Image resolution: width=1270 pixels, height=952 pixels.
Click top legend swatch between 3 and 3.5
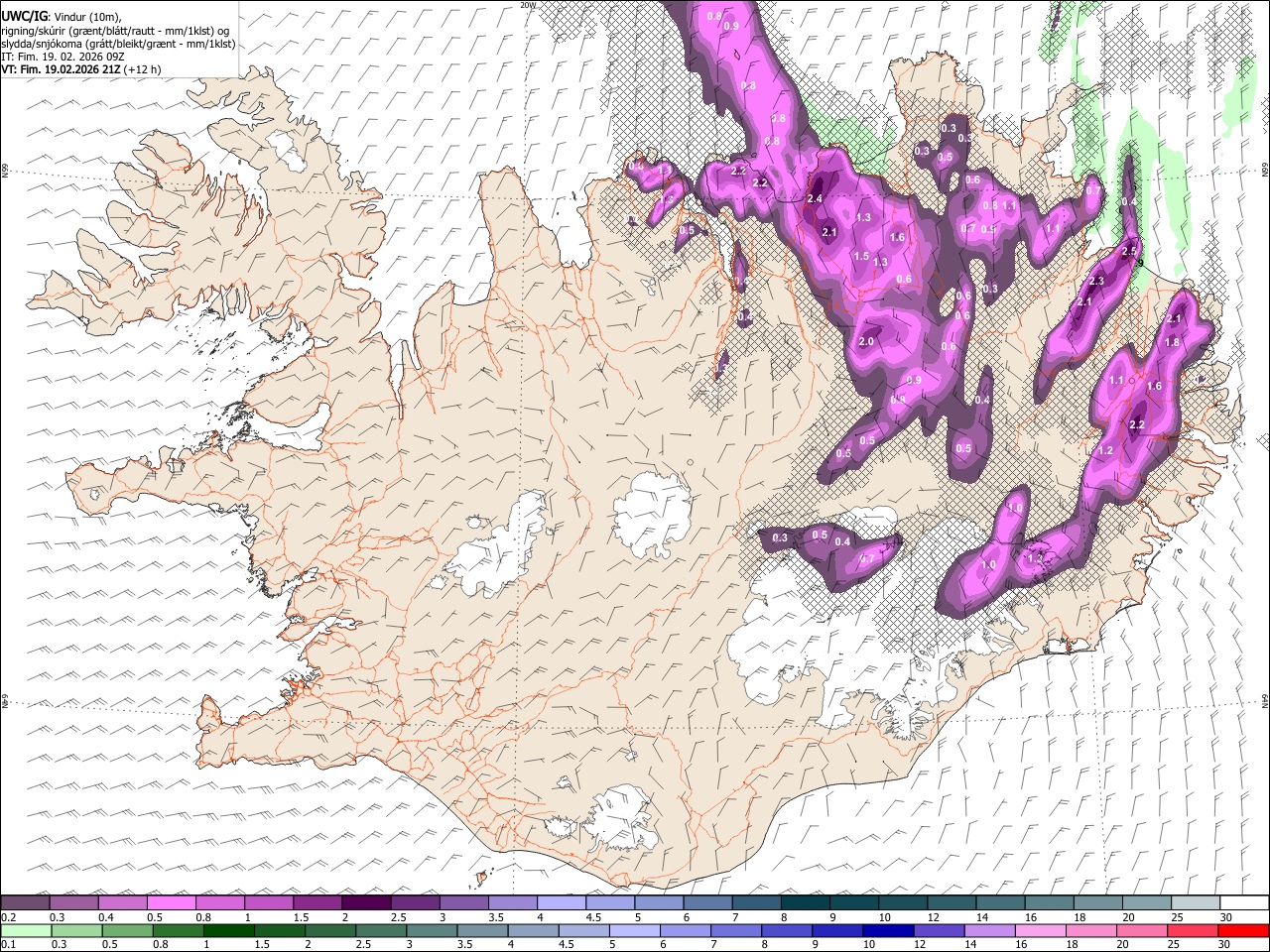point(462,902)
